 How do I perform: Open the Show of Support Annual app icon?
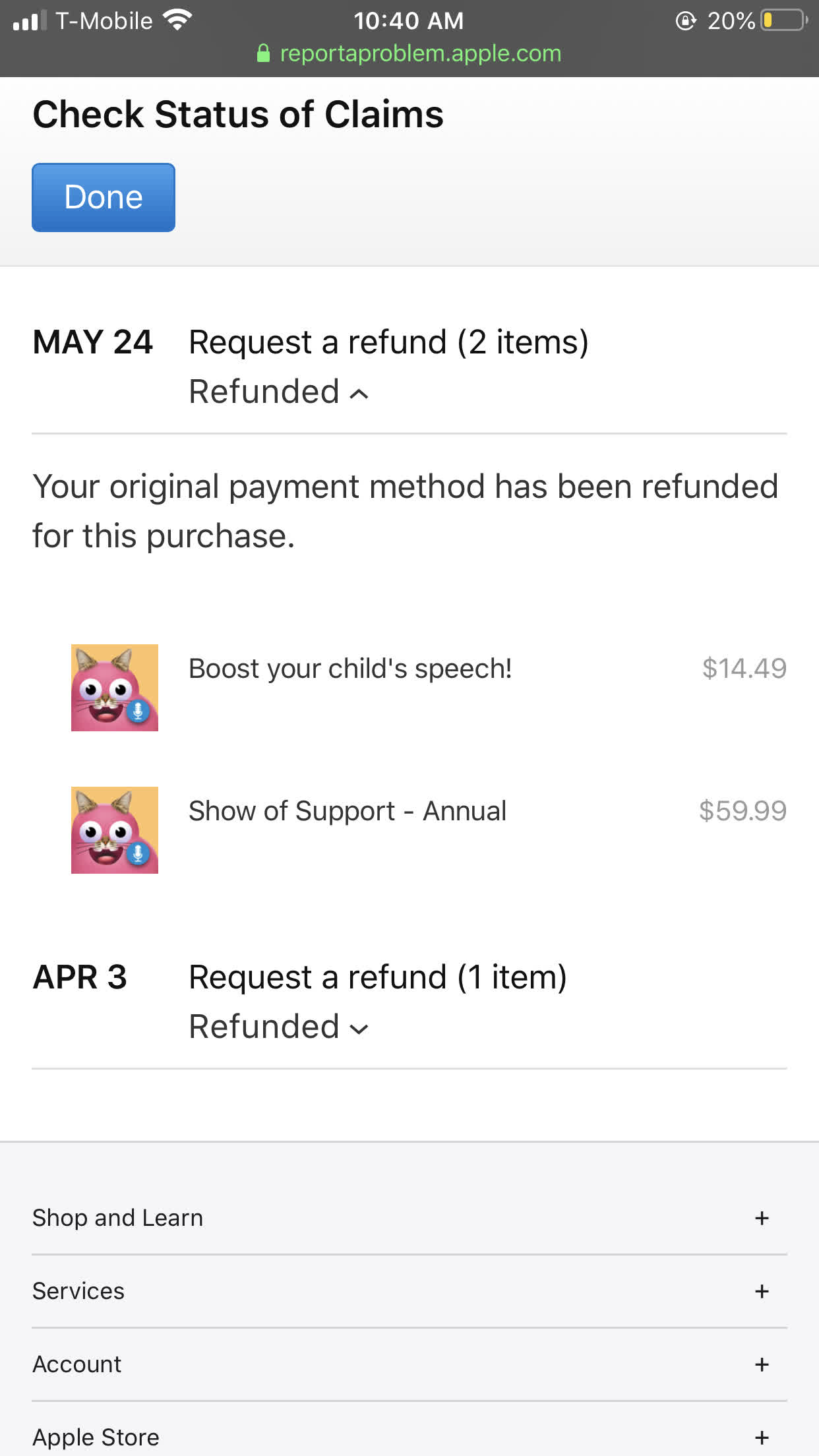click(x=115, y=830)
